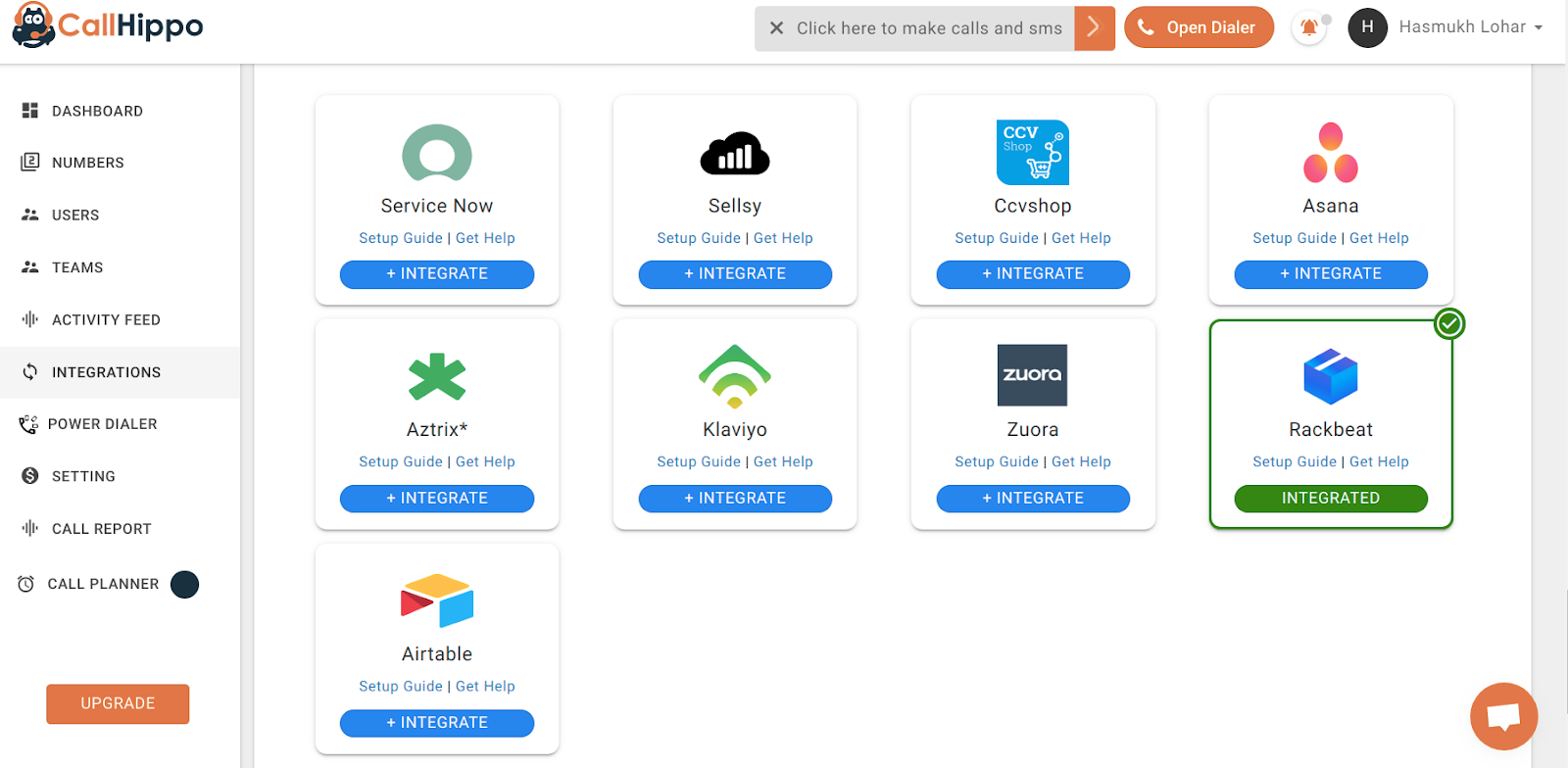Viewport: 1568px width, 768px height.
Task: Open Setting from sidebar
Action: (120, 476)
